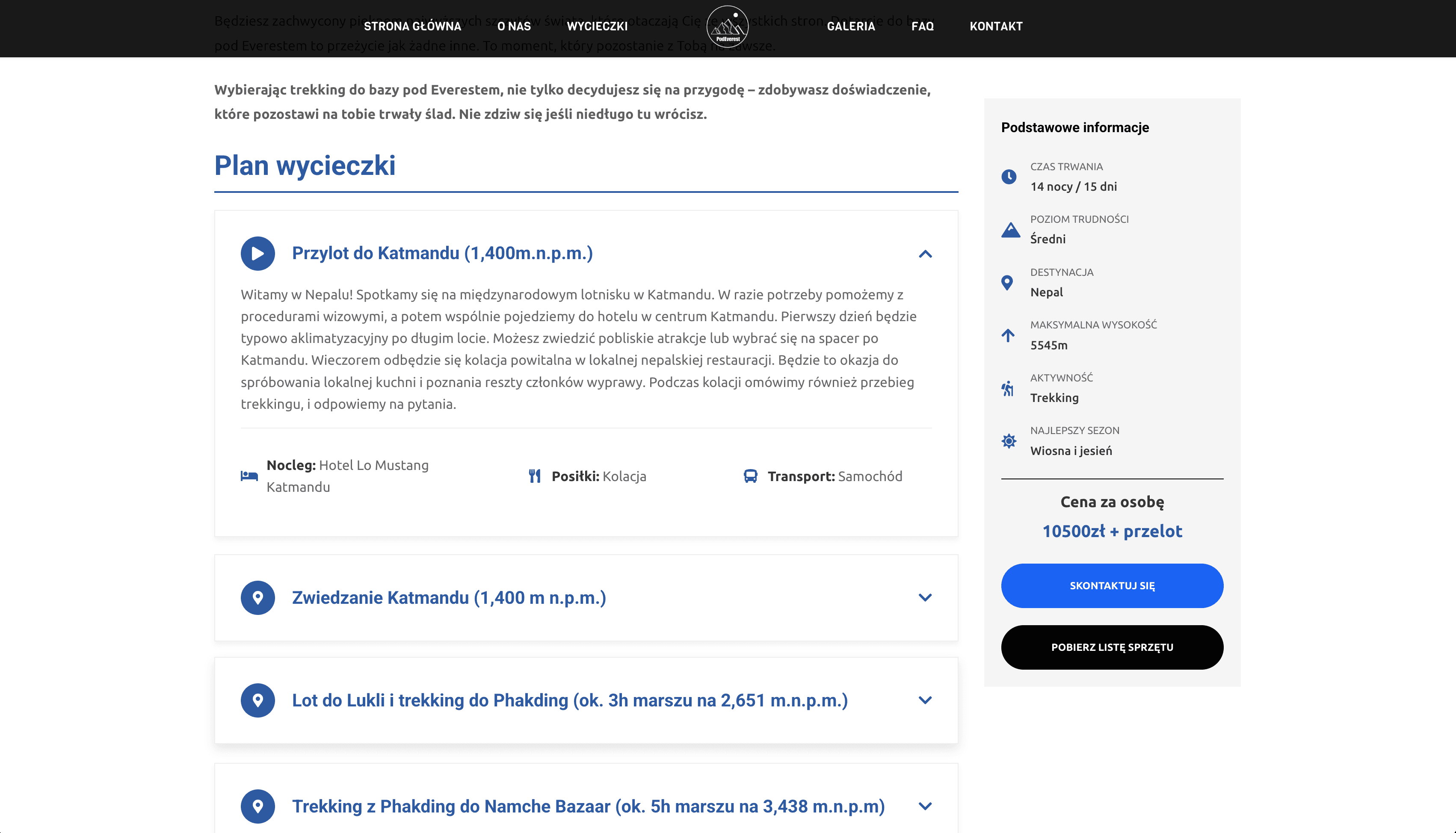The image size is (1456, 833).
Task: Click the Zwiedzanie Katmandu (1,400 m n.p.m.) title
Action: [x=449, y=598]
